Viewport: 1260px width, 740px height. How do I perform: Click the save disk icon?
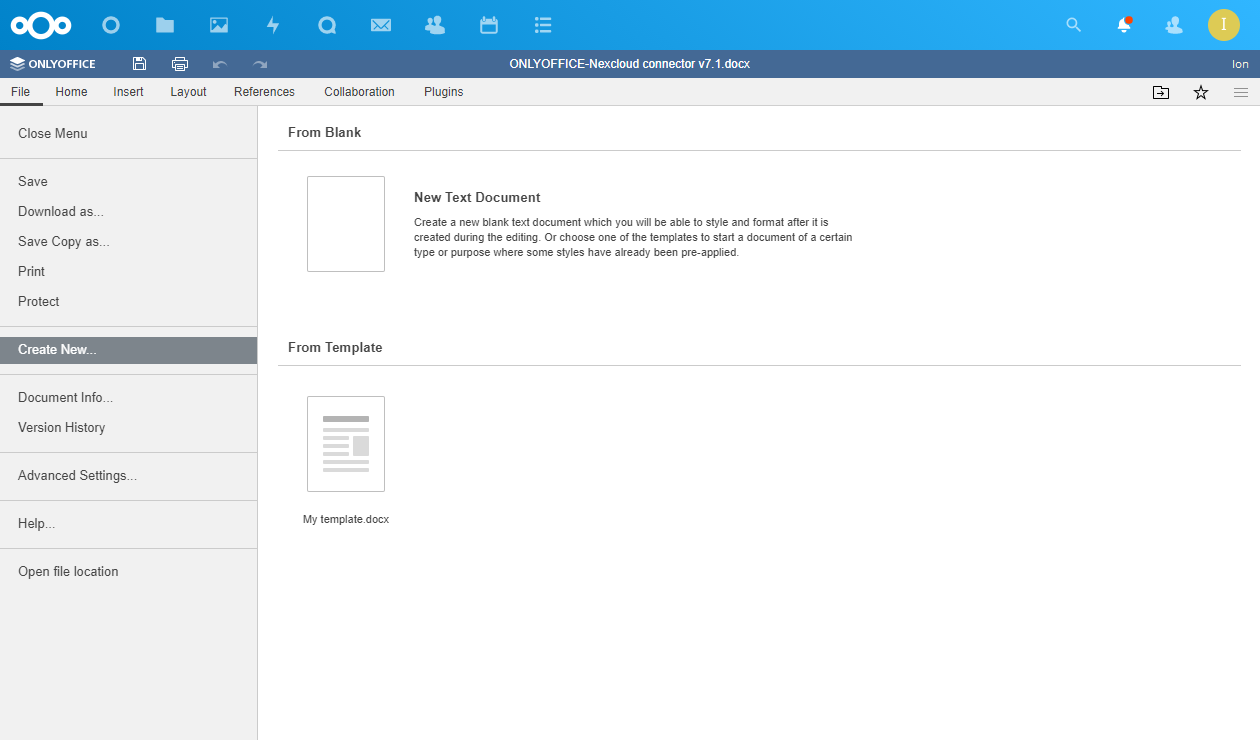point(139,64)
